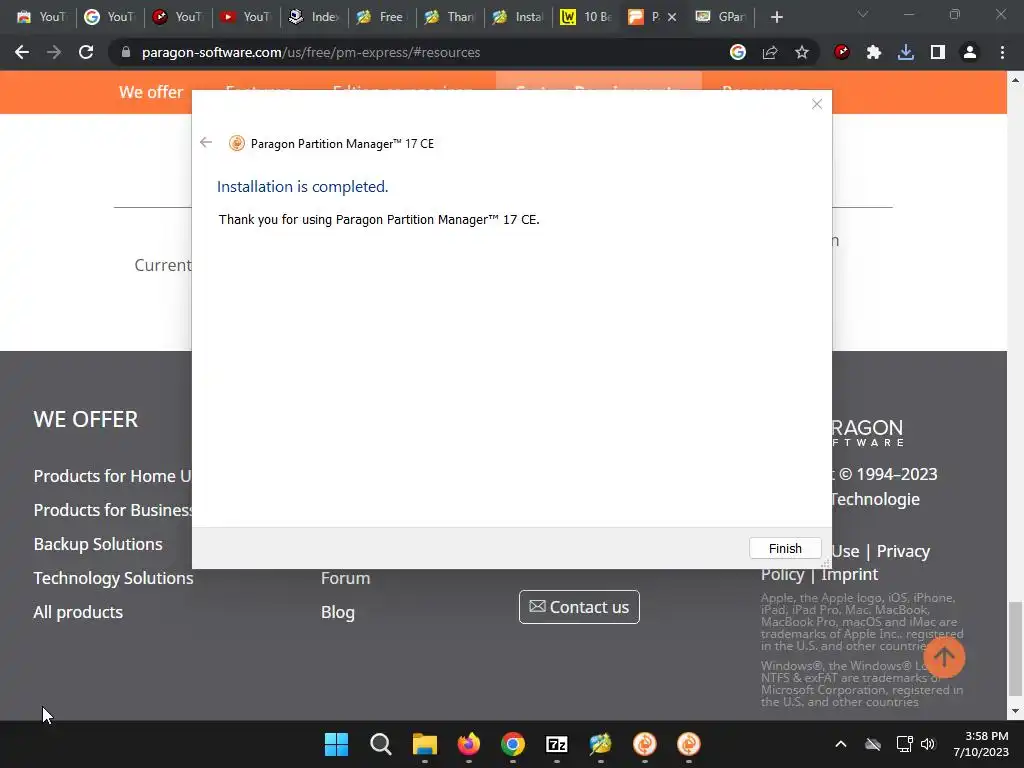Viewport: 1024px width, 768px height.
Task: View site information lock icon
Action: coord(126,52)
